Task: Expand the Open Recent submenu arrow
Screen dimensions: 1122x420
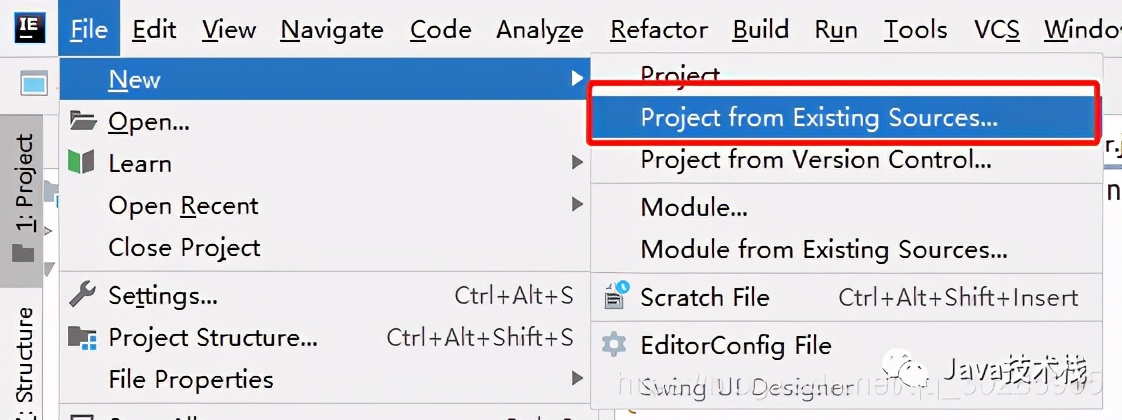Action: 576,205
